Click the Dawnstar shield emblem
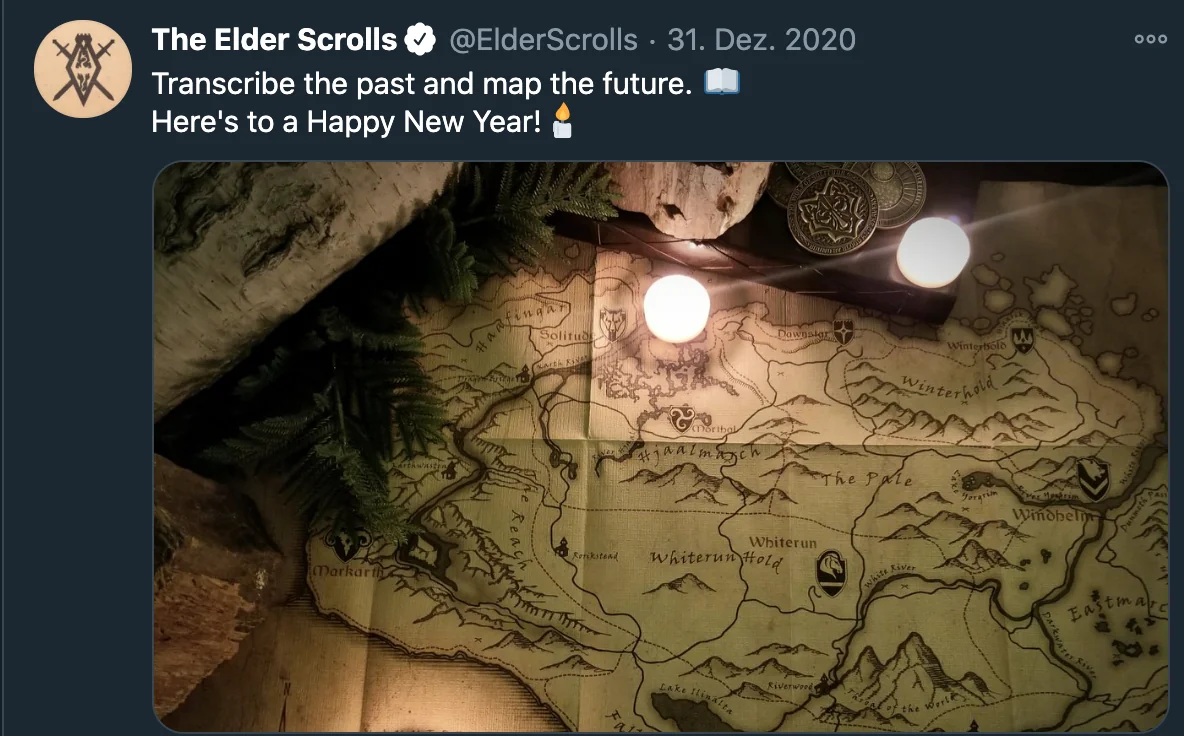This screenshot has width=1184, height=736. pyautogui.click(x=843, y=332)
